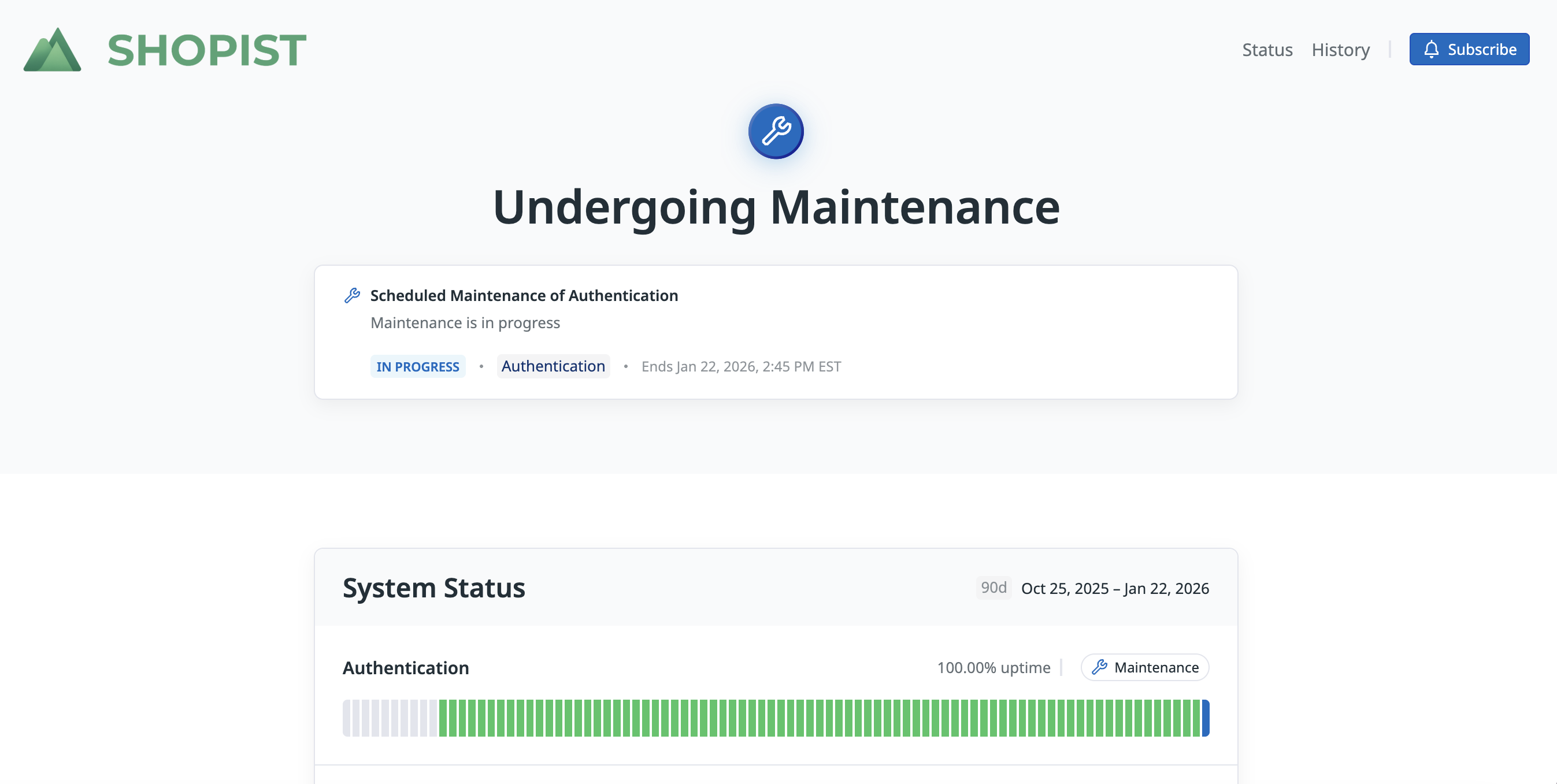Click the Authentication component tag
This screenshot has width=1557, height=784.
553,366
